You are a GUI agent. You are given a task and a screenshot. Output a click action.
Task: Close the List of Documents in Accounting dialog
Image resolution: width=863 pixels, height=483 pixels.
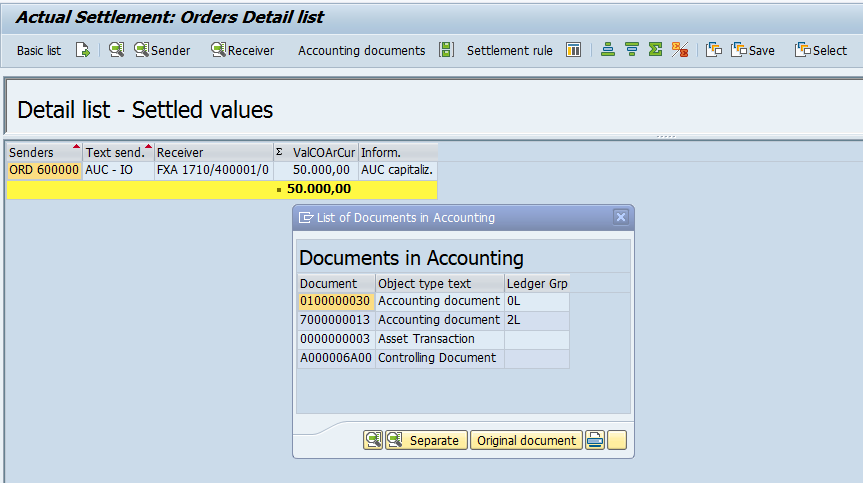(621, 217)
